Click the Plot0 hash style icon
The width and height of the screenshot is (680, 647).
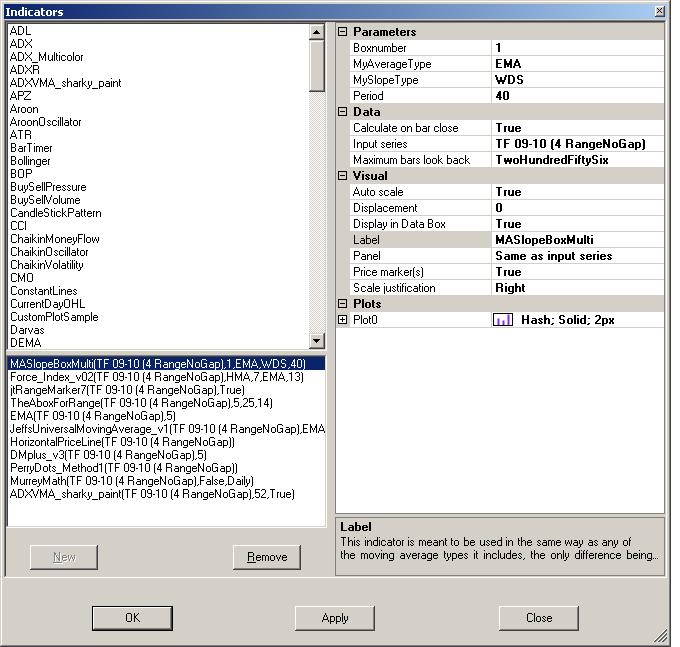pyautogui.click(x=503, y=320)
